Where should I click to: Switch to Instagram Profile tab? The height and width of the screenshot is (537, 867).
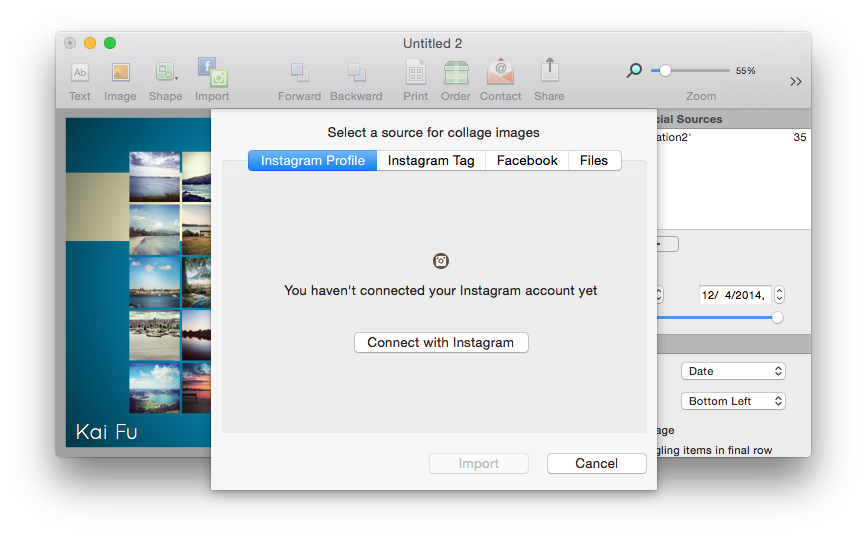tap(312, 160)
